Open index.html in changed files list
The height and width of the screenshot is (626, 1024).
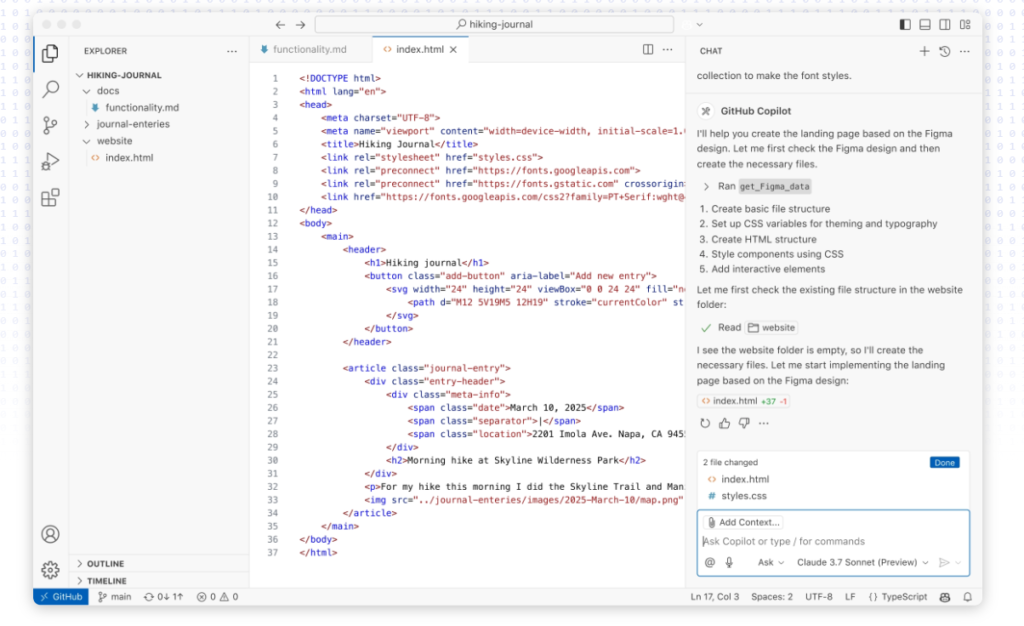(744, 479)
